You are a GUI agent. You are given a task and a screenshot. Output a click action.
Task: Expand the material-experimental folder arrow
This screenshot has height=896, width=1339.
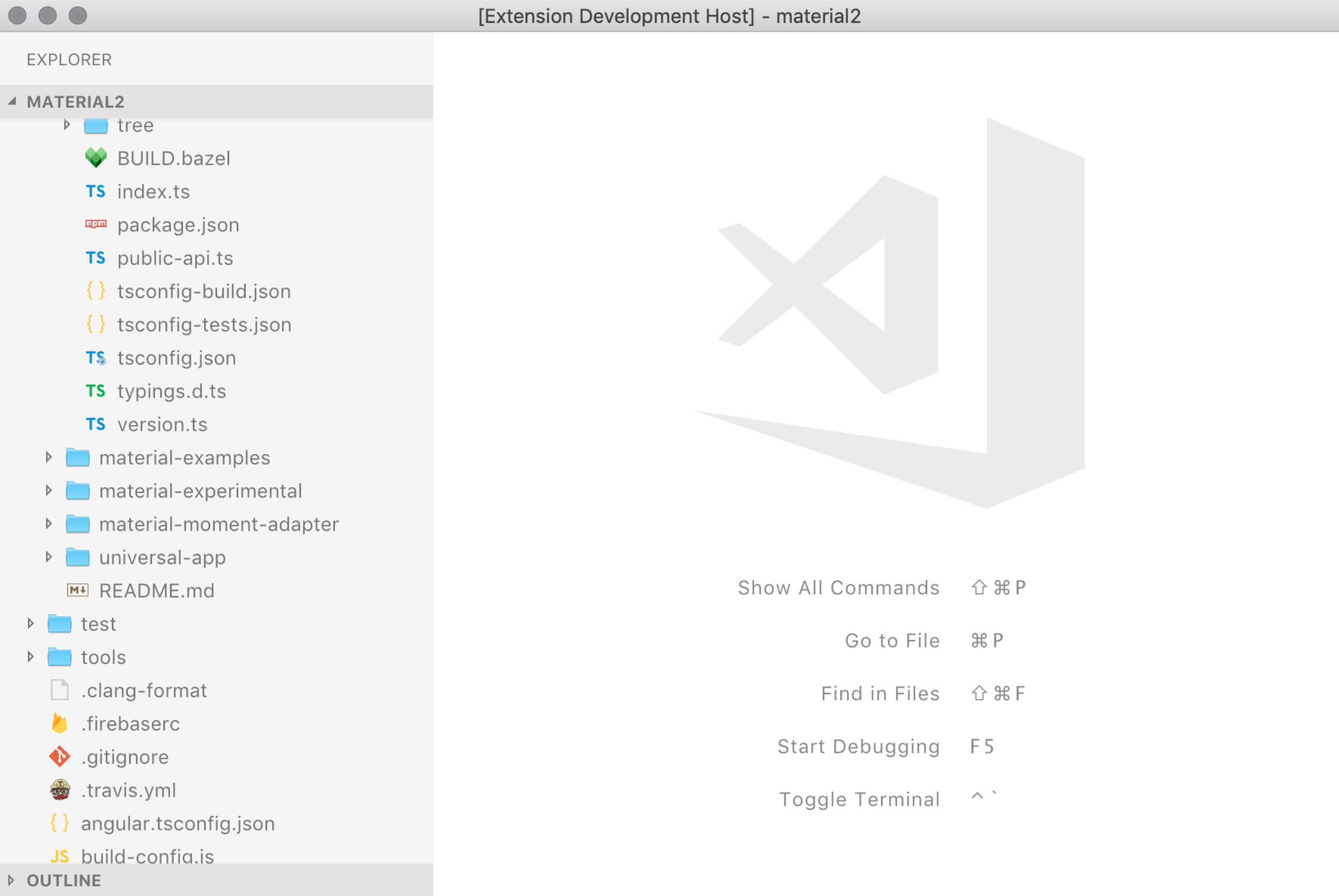point(49,491)
